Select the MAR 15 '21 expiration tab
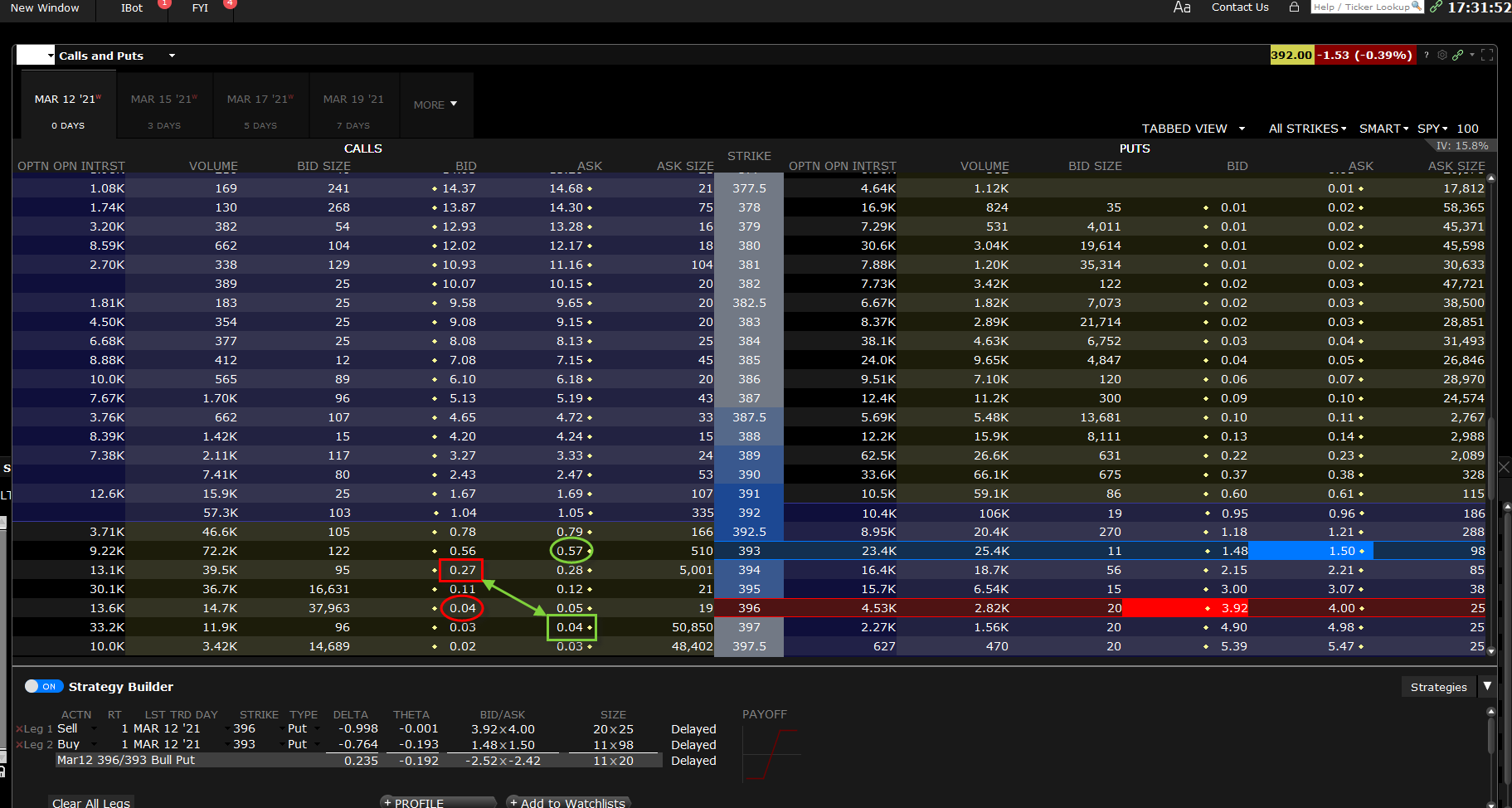 [x=164, y=105]
